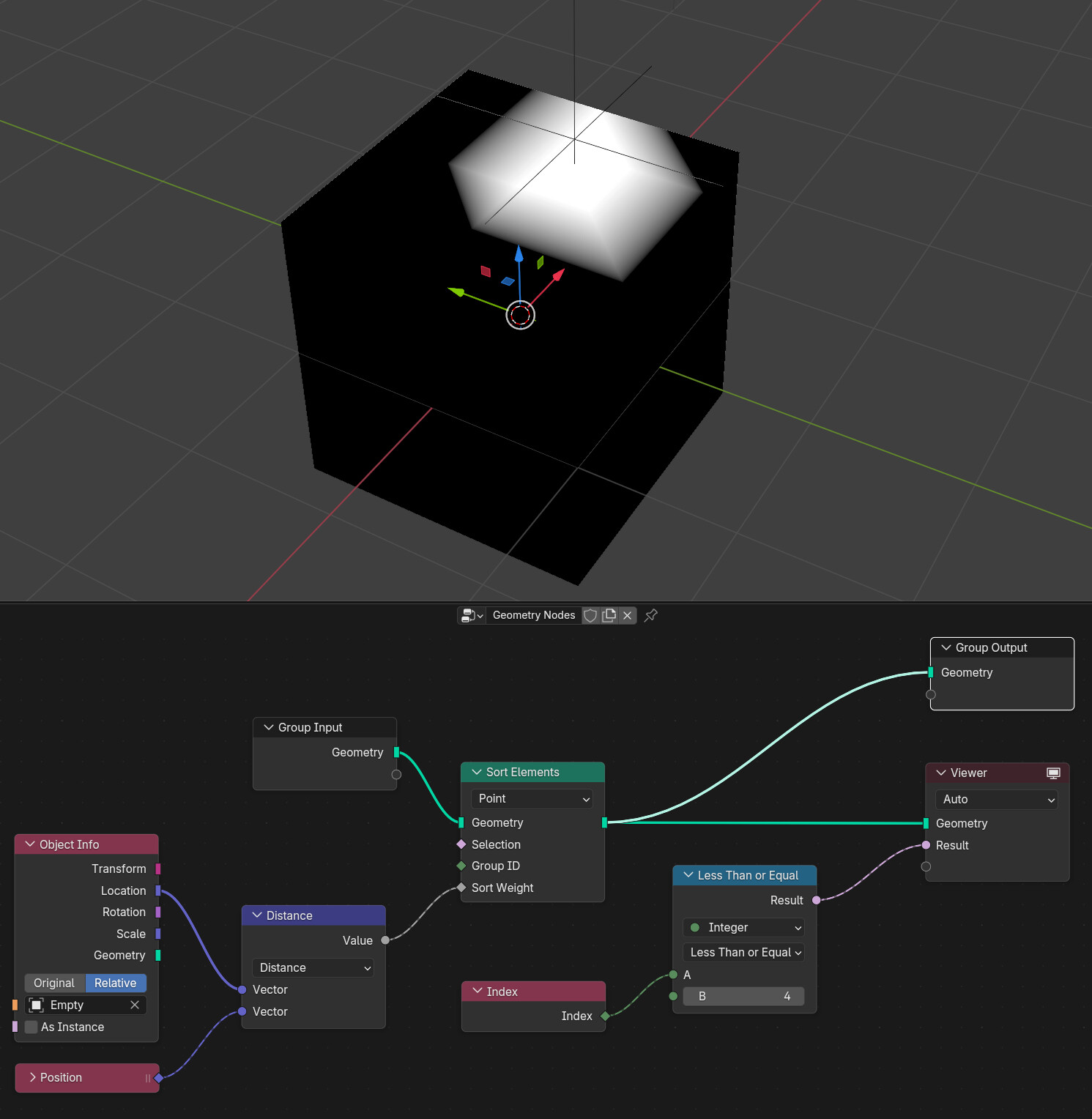Viewport: 1092px width, 1119px height.
Task: Expand the collapsed Position node
Action: pyautogui.click(x=32, y=1077)
